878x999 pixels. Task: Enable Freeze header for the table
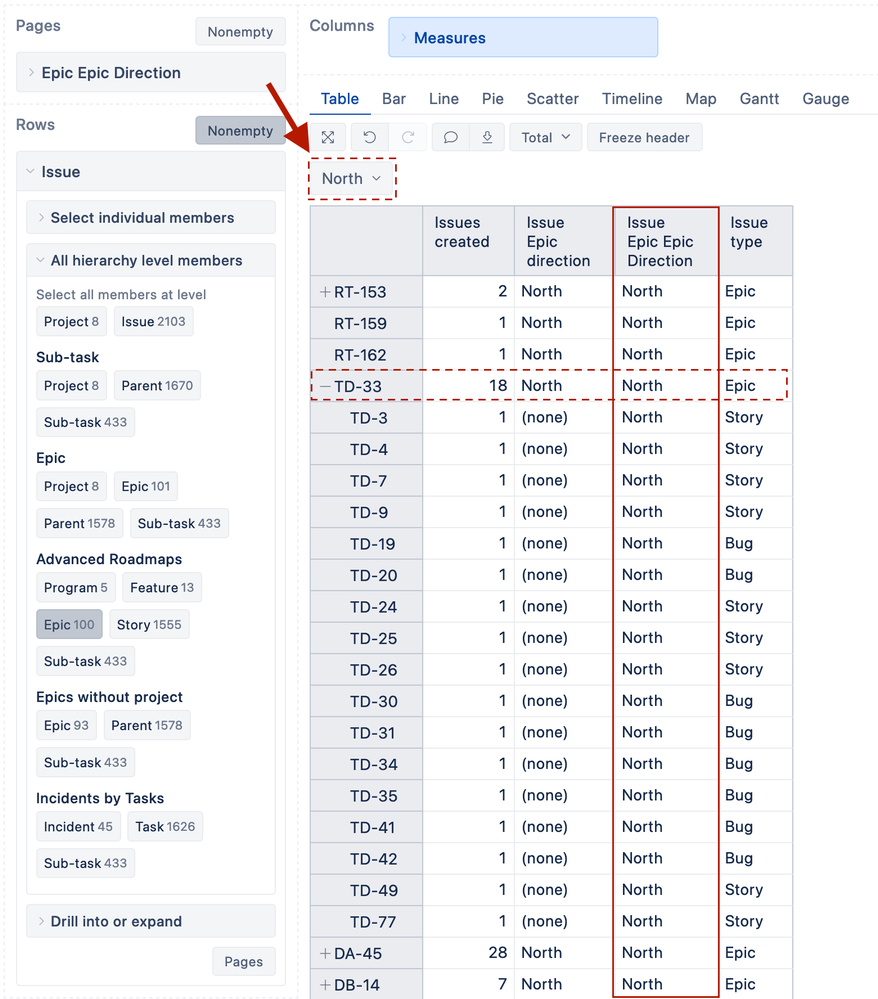point(644,137)
